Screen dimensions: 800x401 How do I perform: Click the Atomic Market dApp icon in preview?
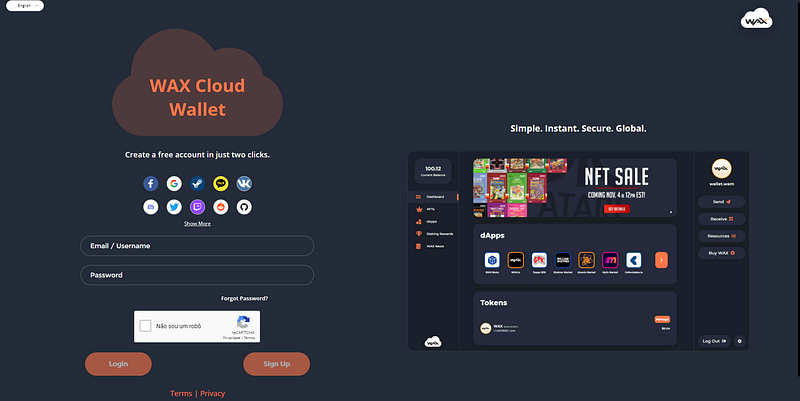pyautogui.click(x=586, y=260)
